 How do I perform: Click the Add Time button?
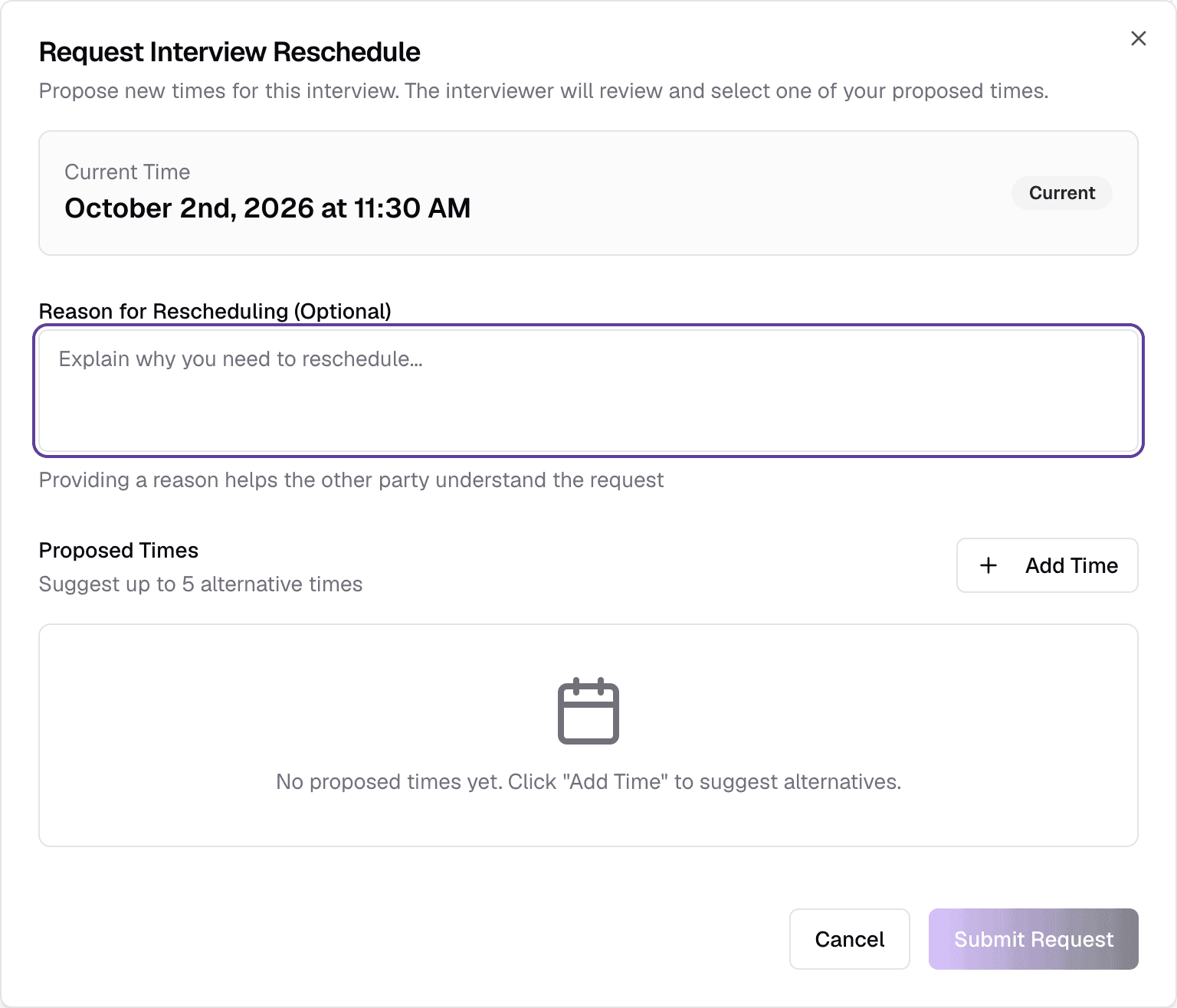(1047, 565)
